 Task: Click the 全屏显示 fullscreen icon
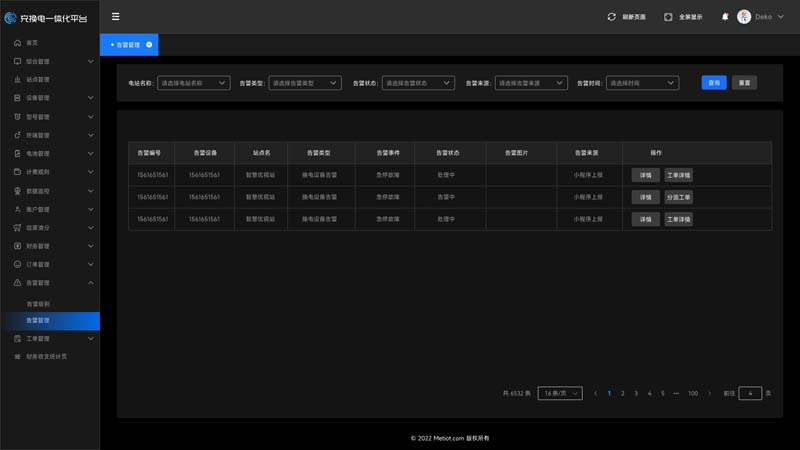click(668, 17)
